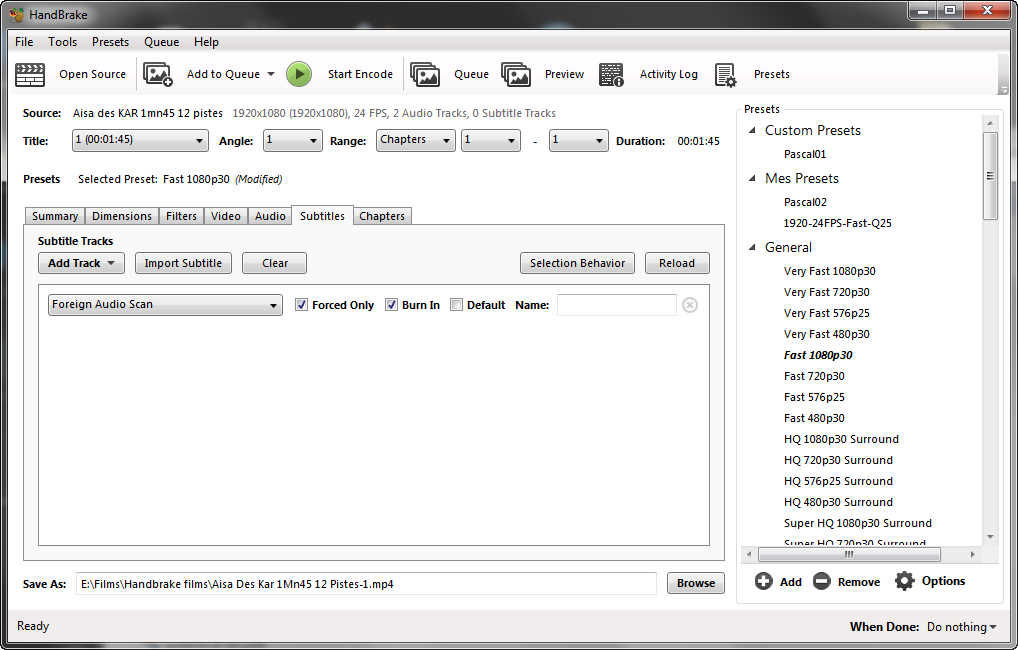
Task: Select the Very Fast 576p25 preset
Action: tap(826, 313)
